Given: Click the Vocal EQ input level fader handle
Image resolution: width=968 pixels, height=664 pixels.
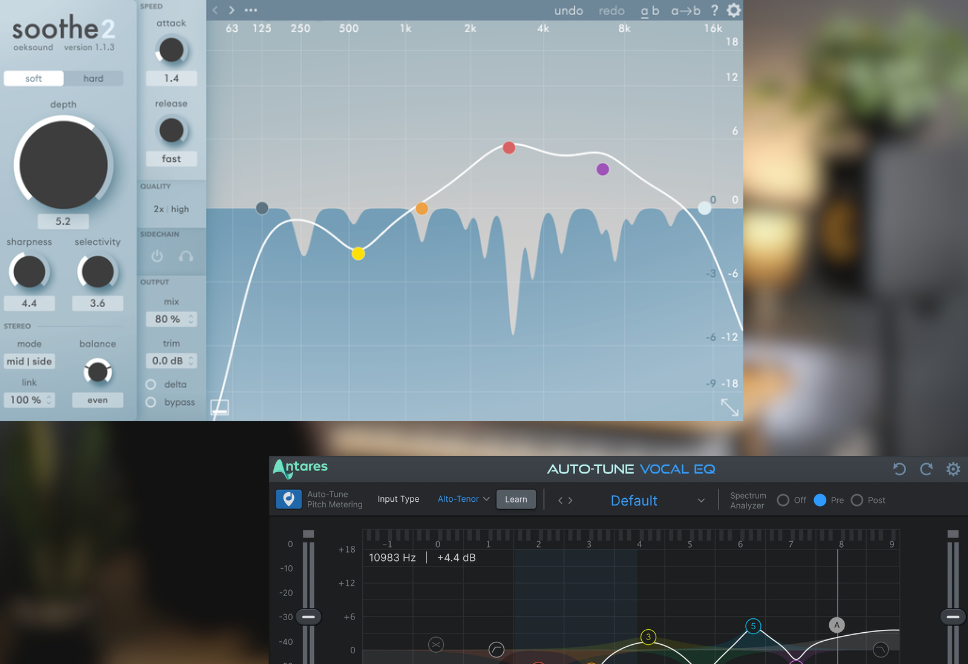Looking at the screenshot, I should tap(308, 616).
